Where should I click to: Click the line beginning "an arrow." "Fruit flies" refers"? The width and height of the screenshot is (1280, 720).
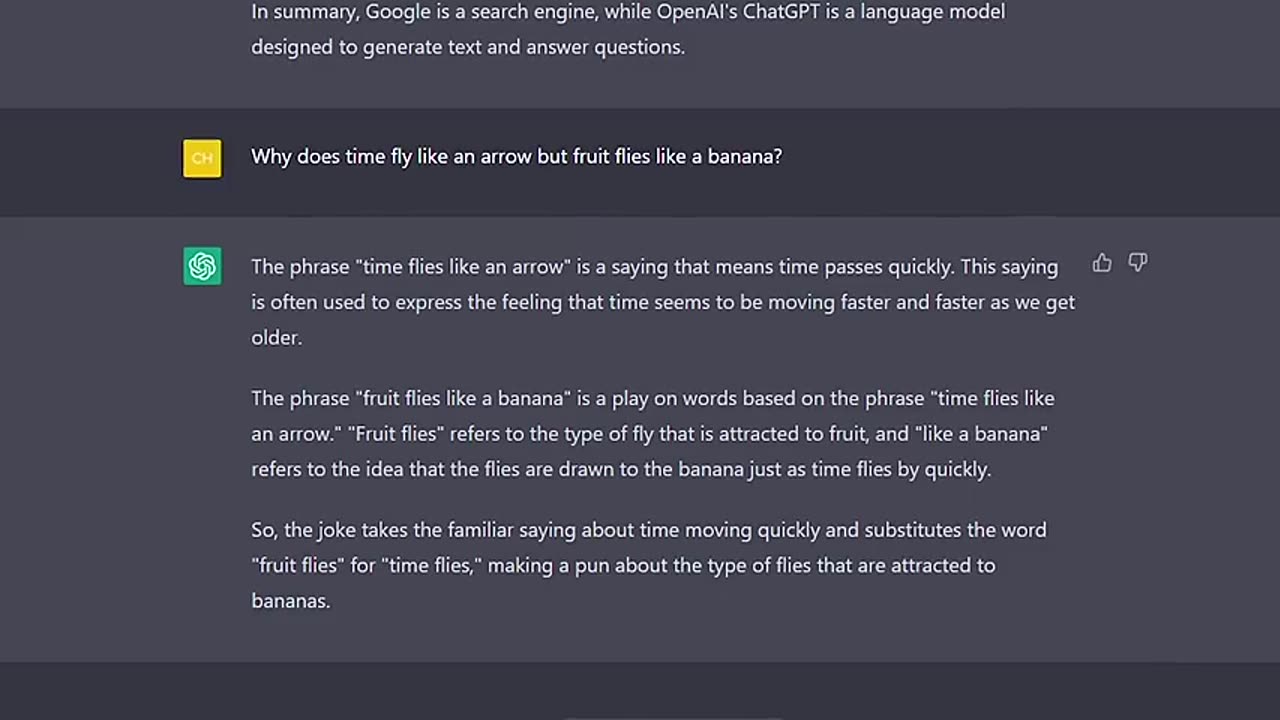pos(649,434)
